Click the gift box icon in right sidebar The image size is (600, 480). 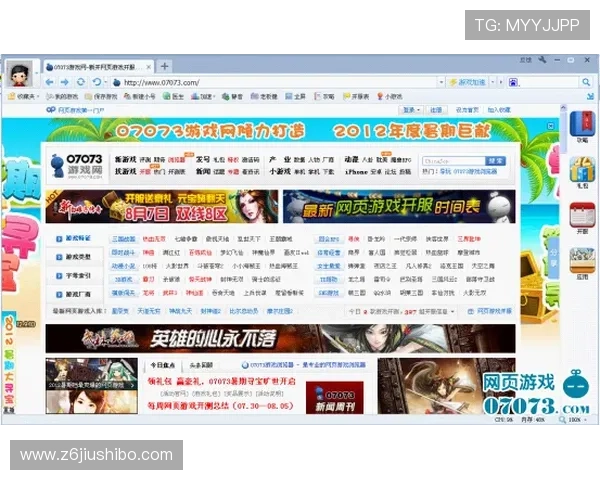(582, 171)
